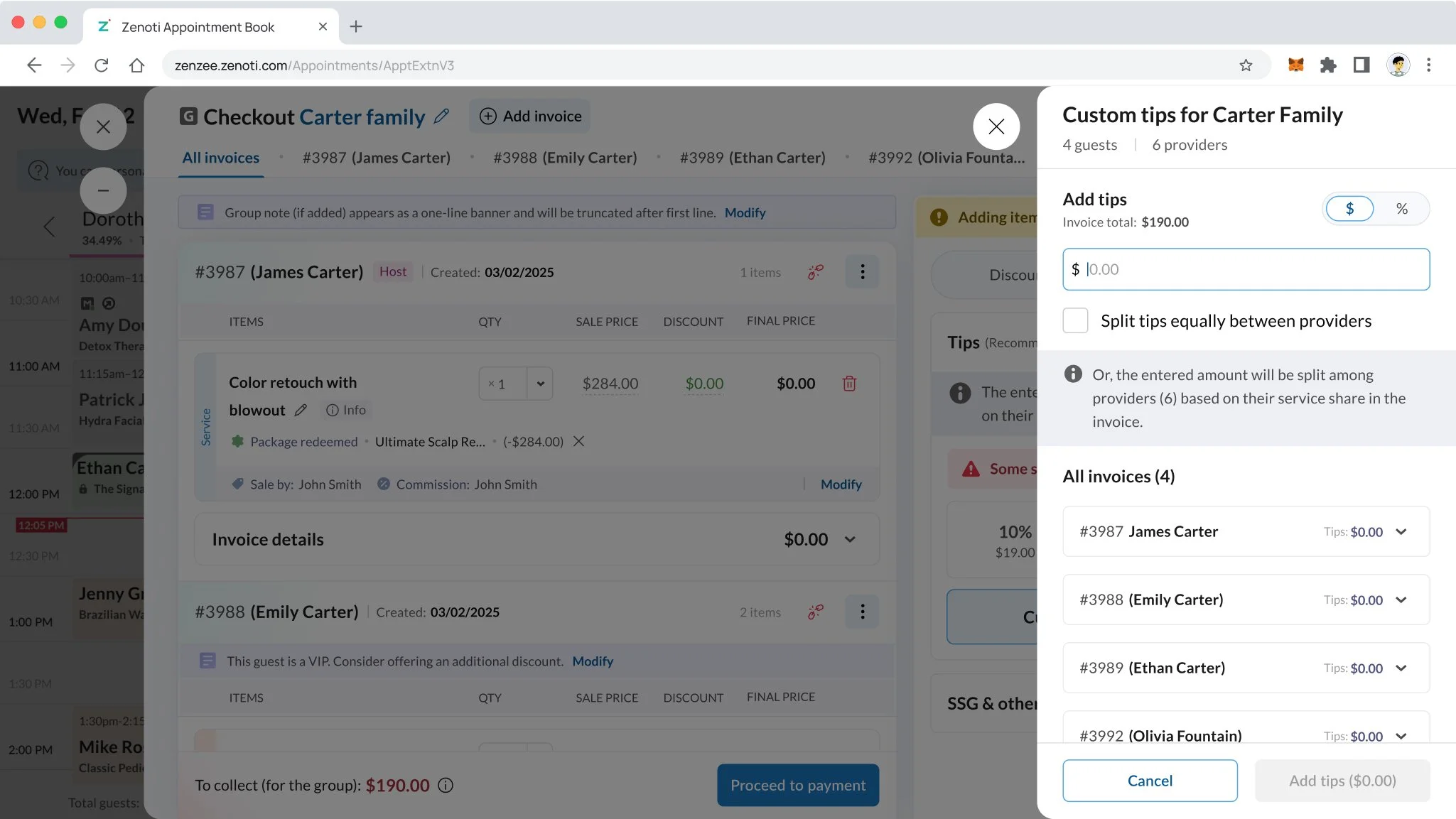Switch tip entry to percentage mode
This screenshot has width=1456, height=819.
(x=1401, y=209)
